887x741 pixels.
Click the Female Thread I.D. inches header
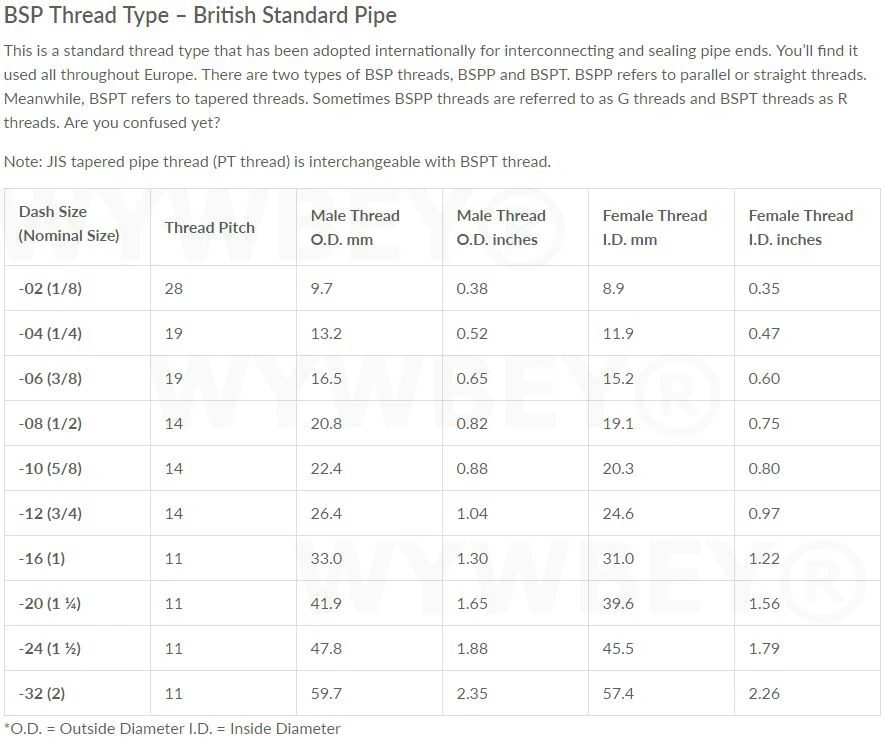coord(800,227)
